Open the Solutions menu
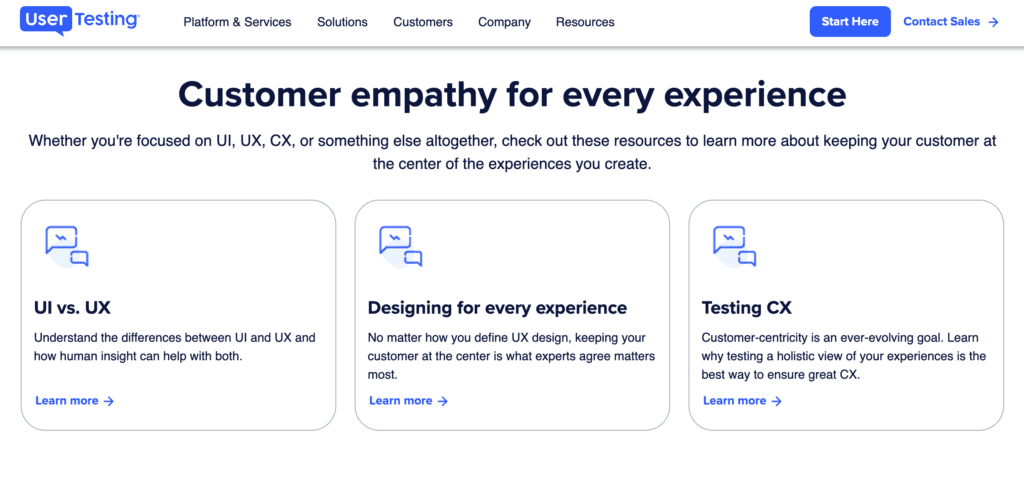 (x=342, y=22)
